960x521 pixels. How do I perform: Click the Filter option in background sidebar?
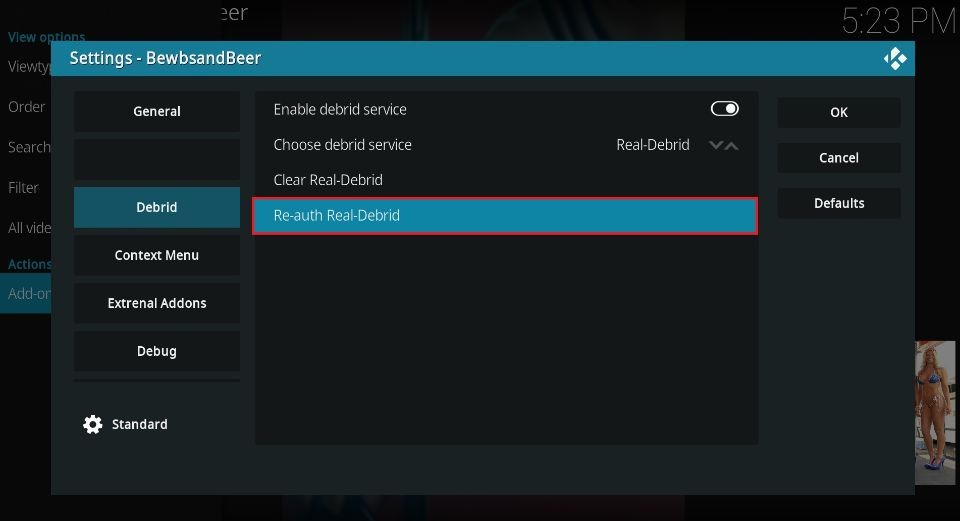pos(23,187)
